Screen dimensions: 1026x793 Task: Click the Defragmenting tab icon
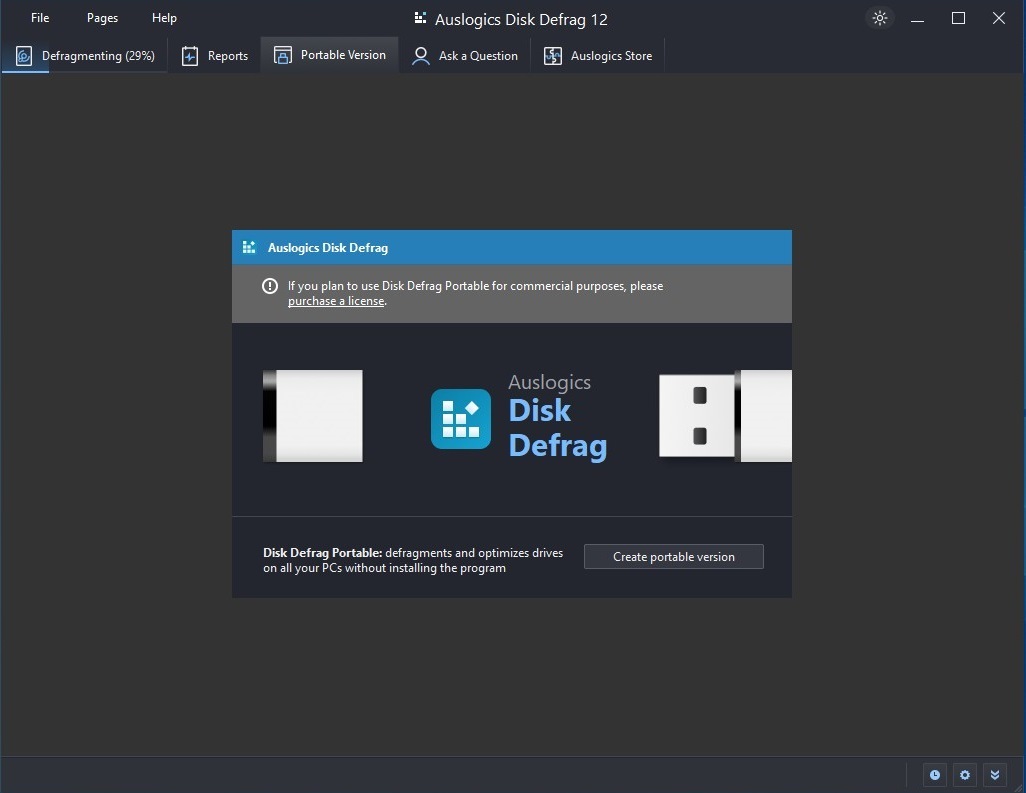[24, 56]
